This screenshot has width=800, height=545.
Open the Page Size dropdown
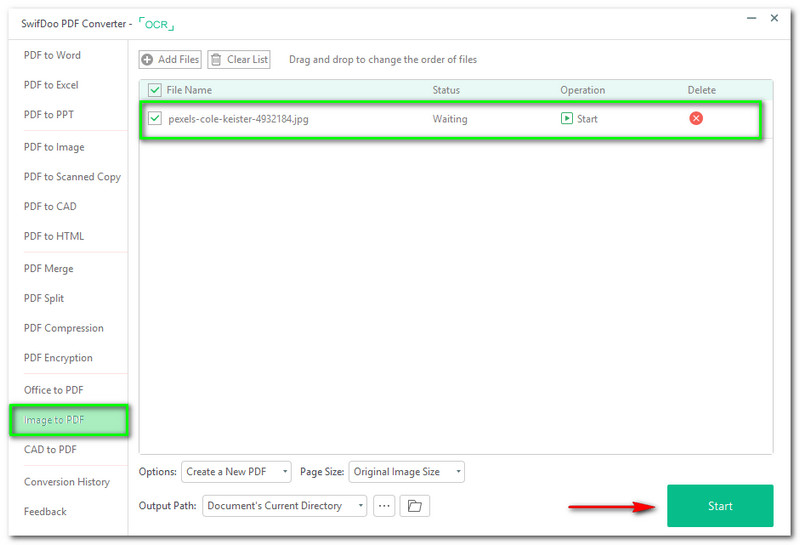pyautogui.click(x=407, y=472)
